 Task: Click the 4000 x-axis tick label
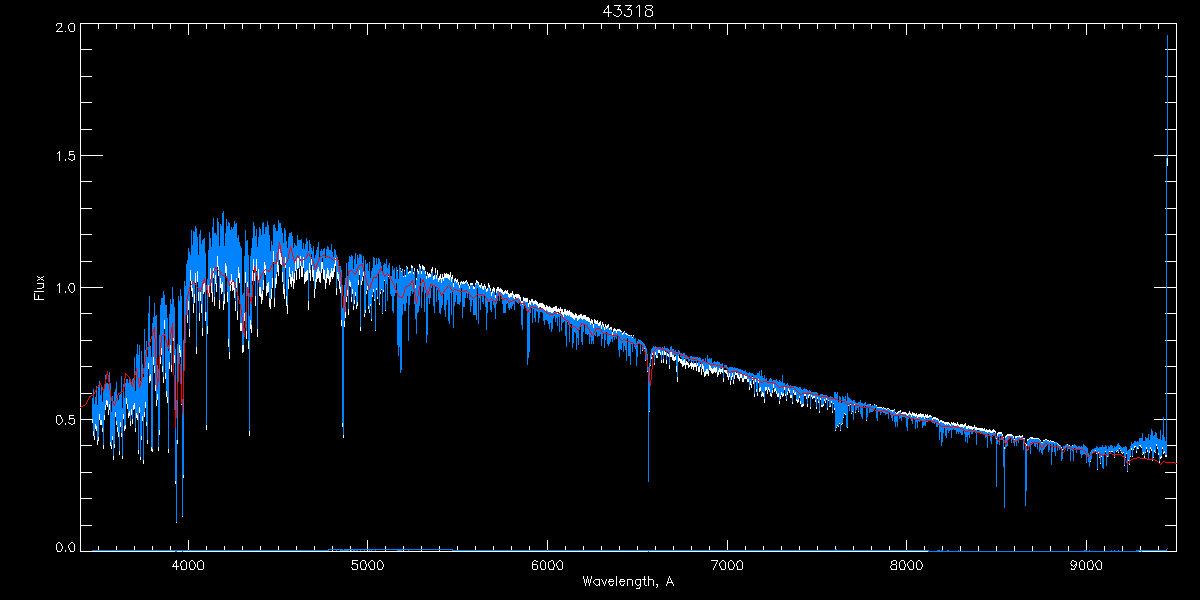pos(188,565)
